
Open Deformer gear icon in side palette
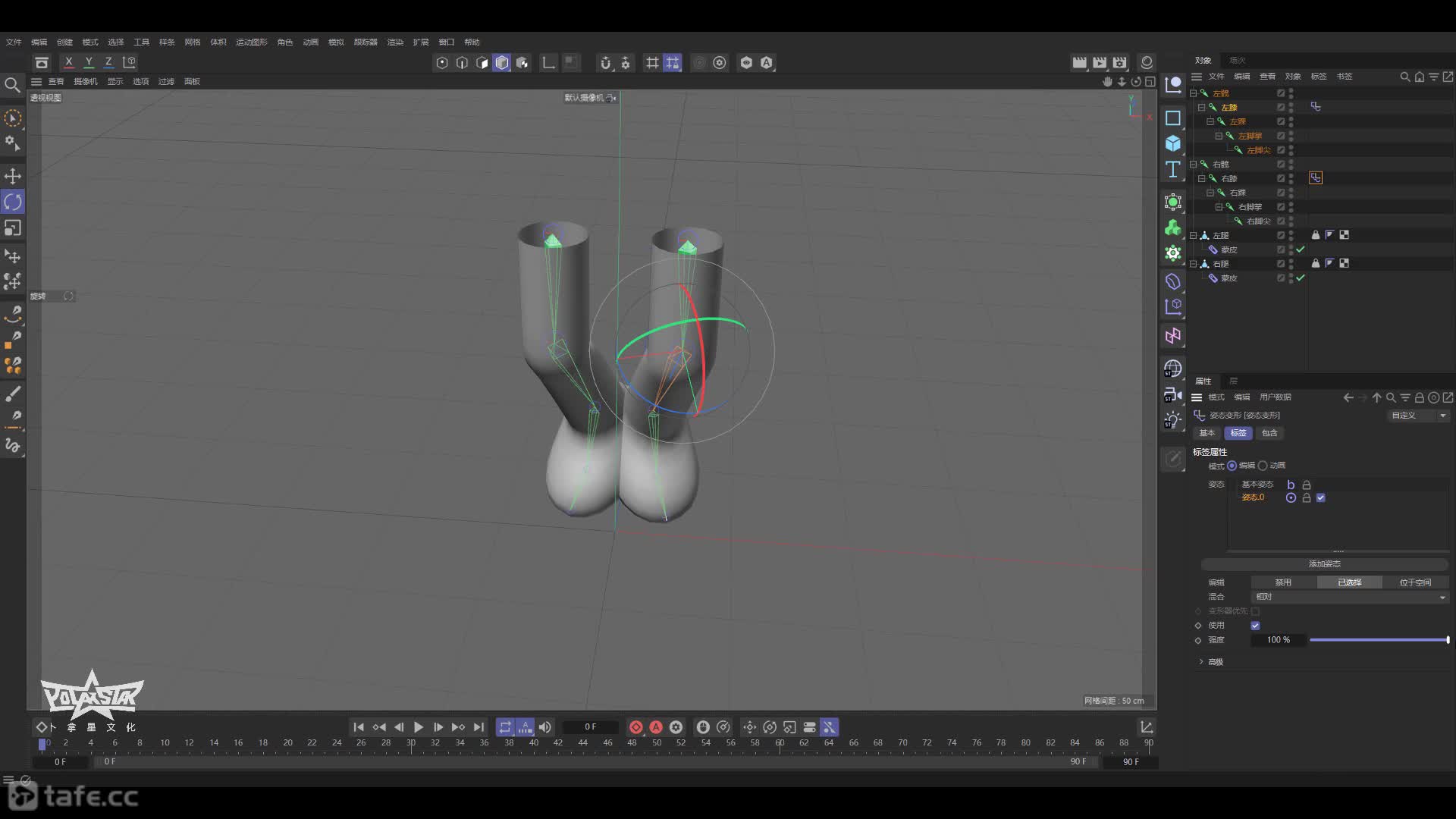click(1173, 253)
